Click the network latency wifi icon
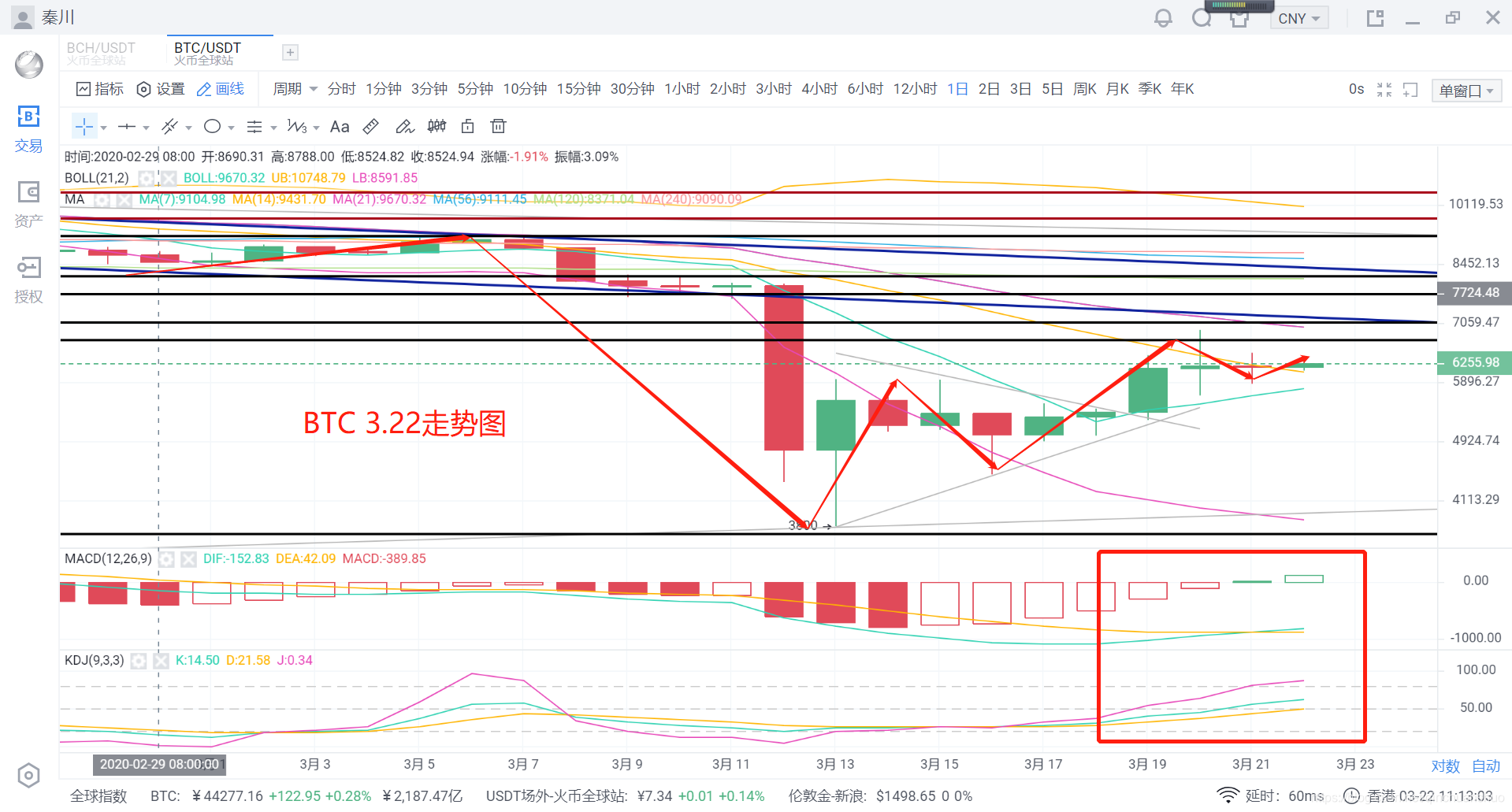This screenshot has width=1512, height=812. coord(1228,795)
